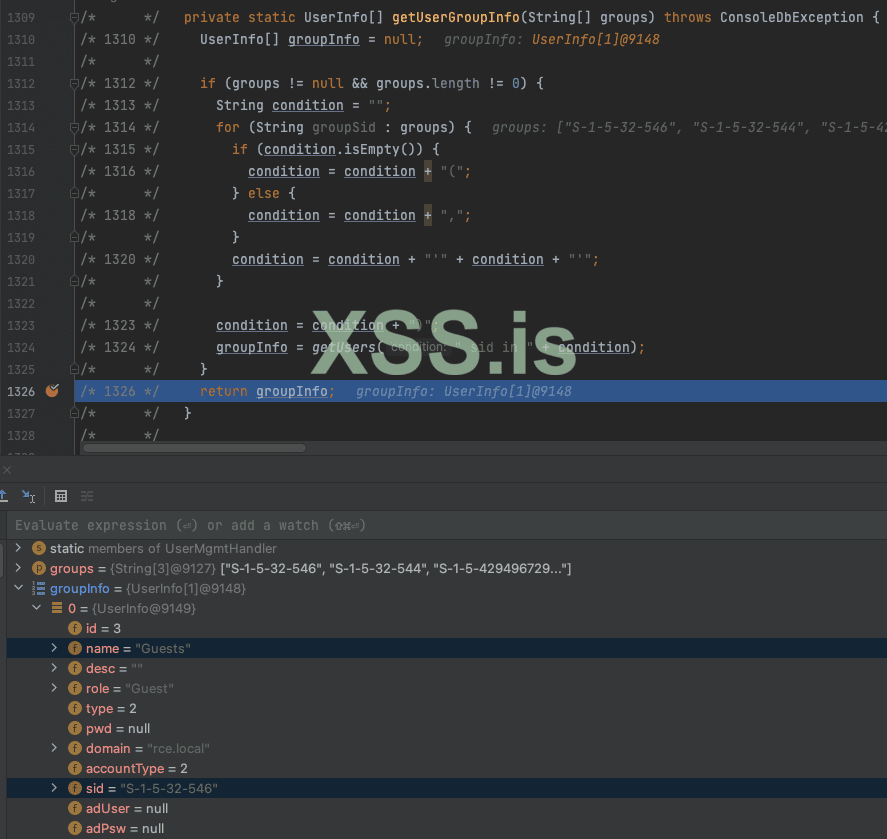Close the evaluate expression panel with its X

tap(7, 469)
